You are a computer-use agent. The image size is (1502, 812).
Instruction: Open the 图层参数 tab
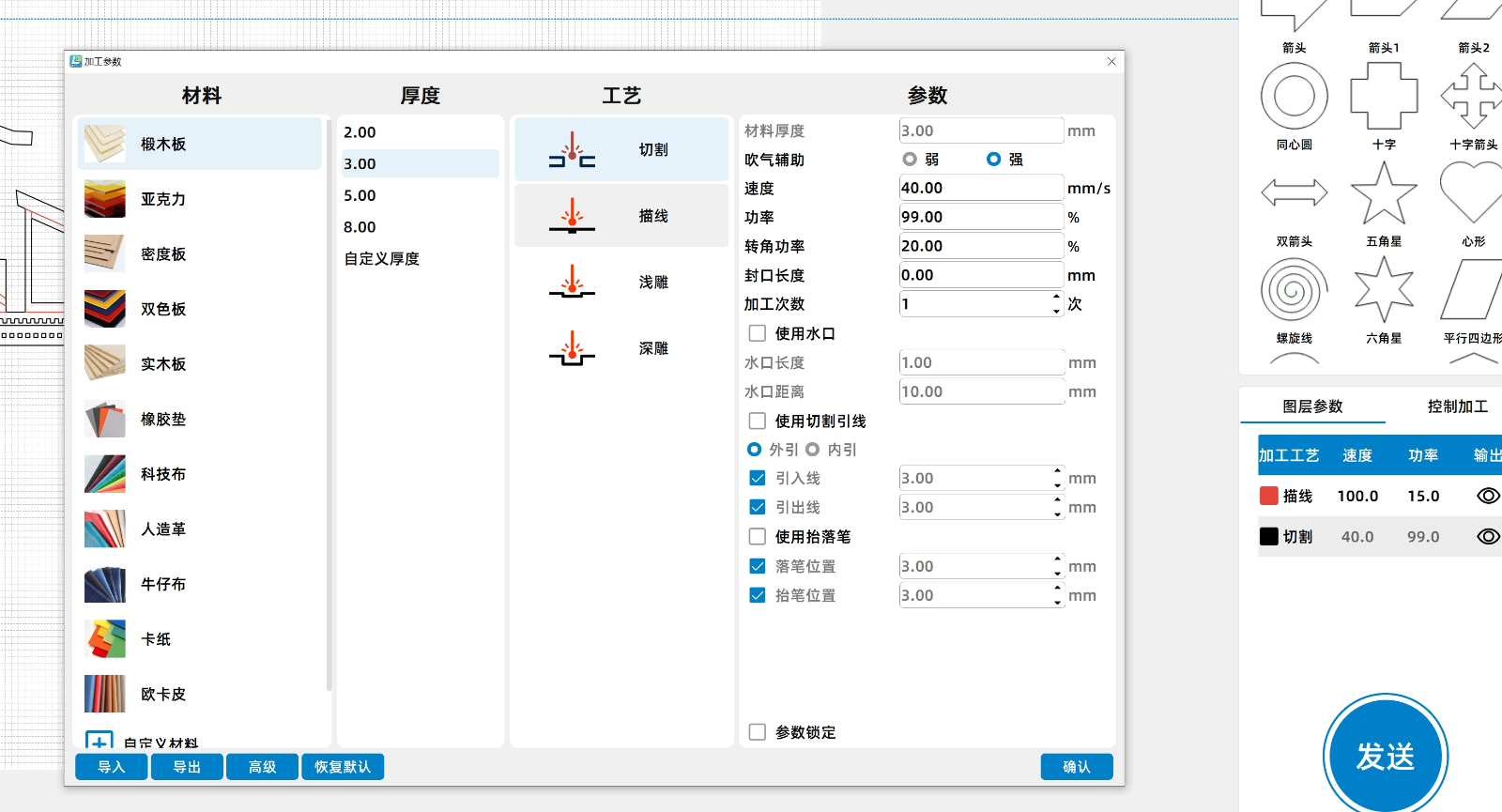point(1312,406)
